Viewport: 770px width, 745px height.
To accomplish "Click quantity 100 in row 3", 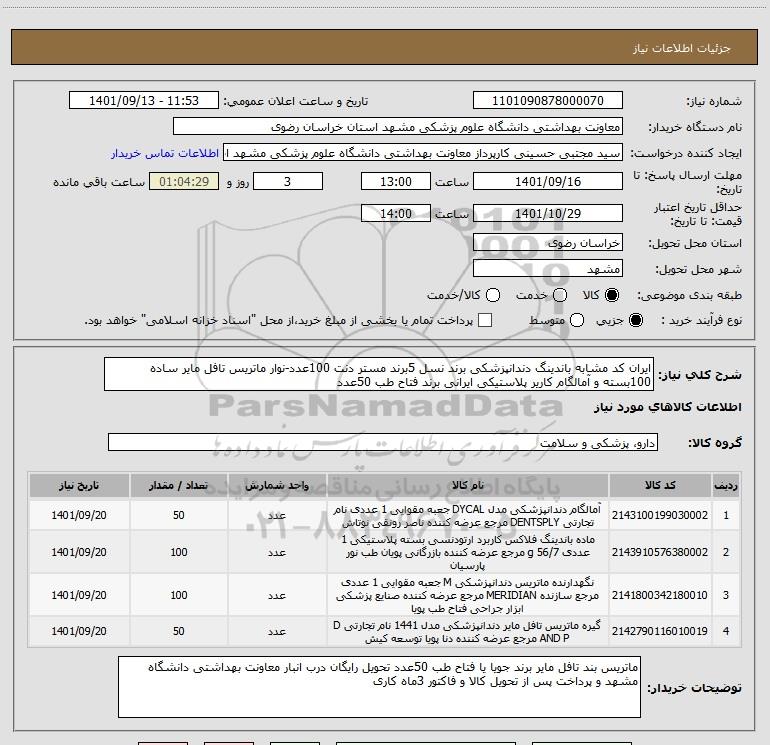I will click(x=179, y=595).
